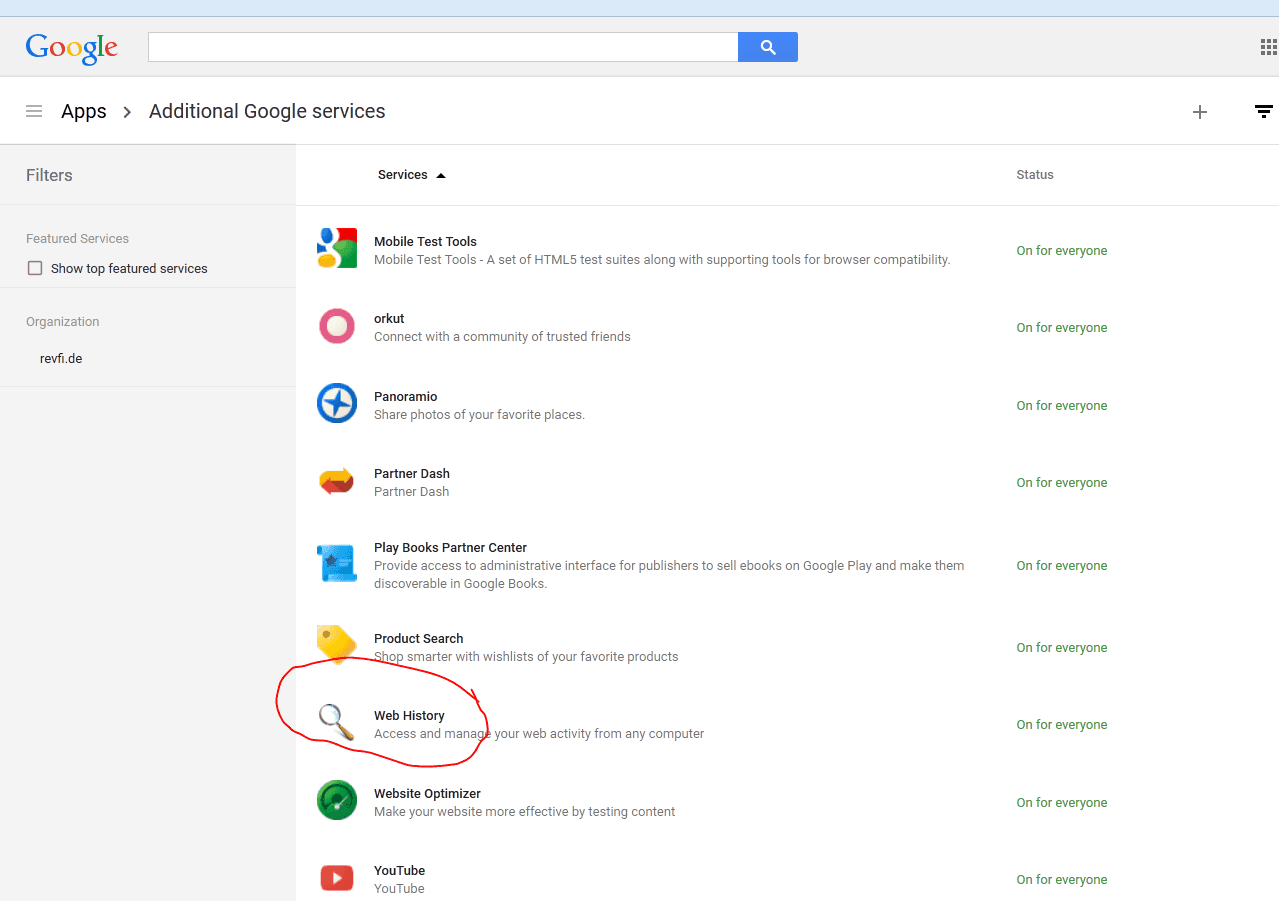
Task: Sort by the Services column arrow
Action: click(x=441, y=175)
